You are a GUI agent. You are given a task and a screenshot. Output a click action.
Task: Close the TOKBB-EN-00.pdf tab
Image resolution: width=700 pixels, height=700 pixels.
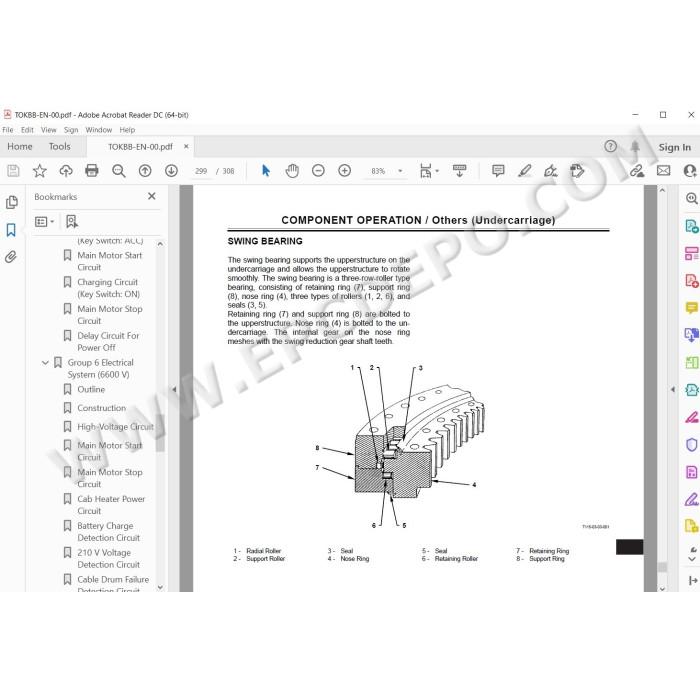186,146
